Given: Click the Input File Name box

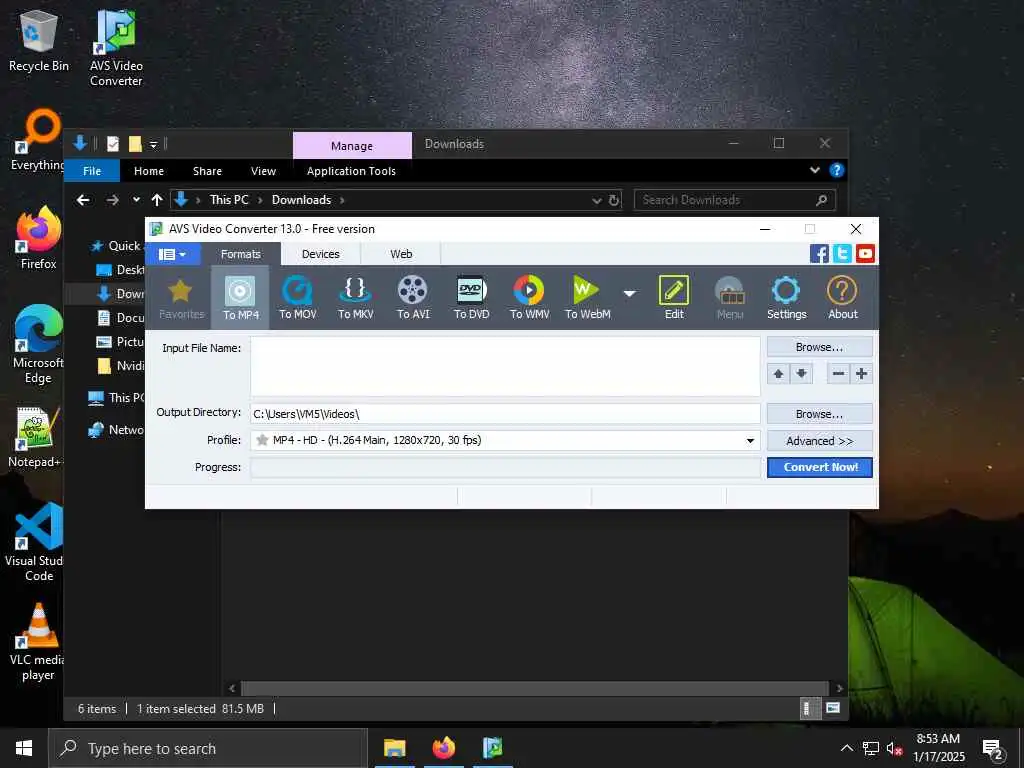Looking at the screenshot, I should click(505, 366).
